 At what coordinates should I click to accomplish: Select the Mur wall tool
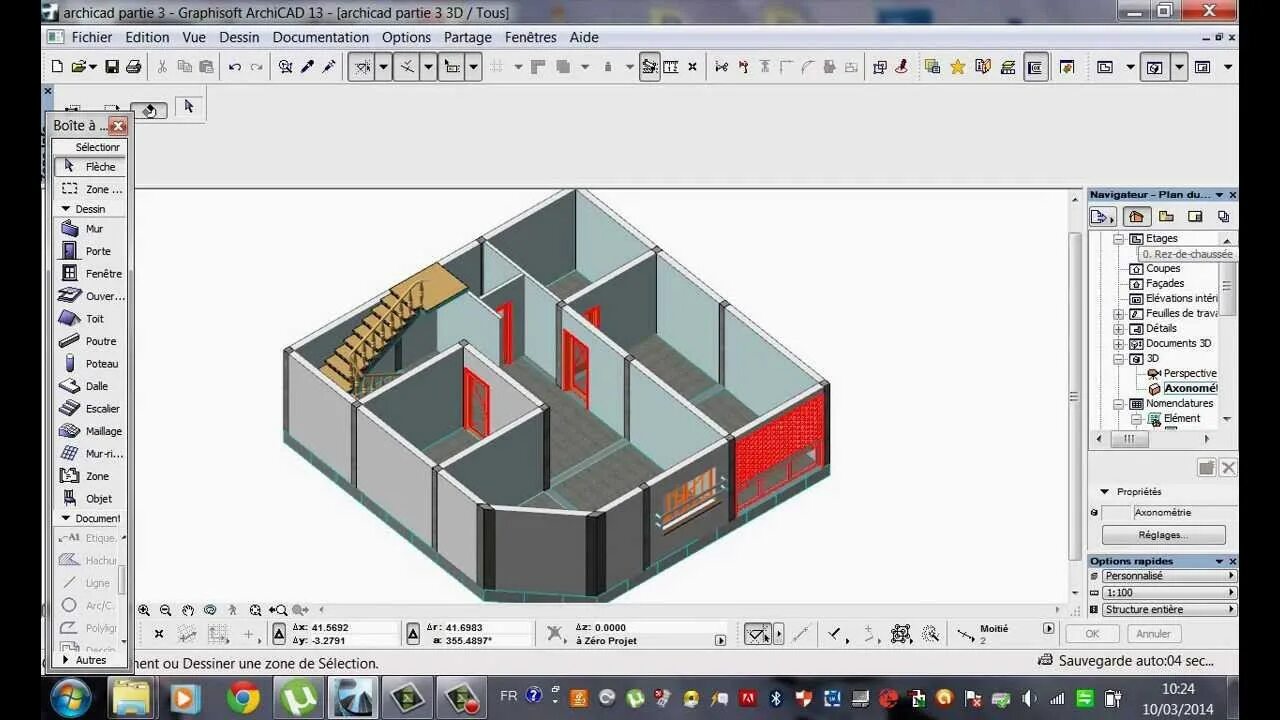(x=90, y=229)
